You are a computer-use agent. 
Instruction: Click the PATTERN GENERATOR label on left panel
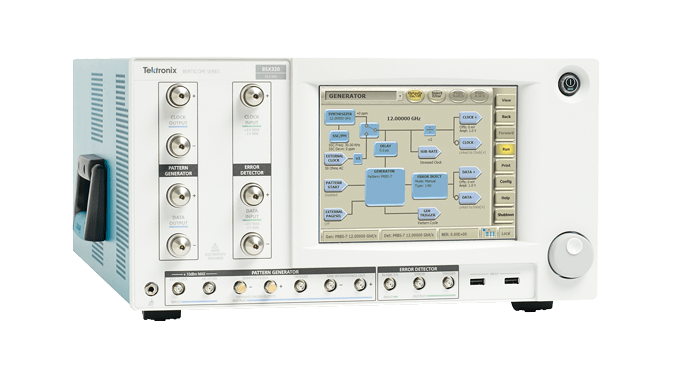(178, 170)
